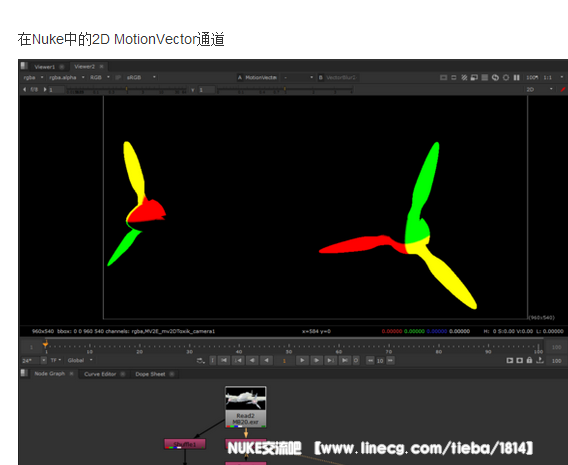Screen dimensions: 568x465
Task: Click the downrez viewer icon
Action: click(474, 78)
